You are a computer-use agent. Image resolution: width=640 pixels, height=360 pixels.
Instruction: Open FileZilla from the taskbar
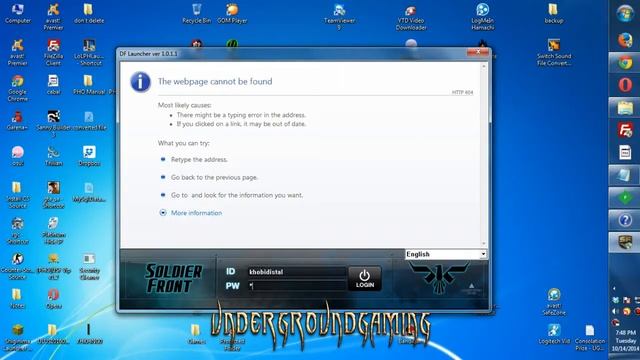[x=624, y=130]
